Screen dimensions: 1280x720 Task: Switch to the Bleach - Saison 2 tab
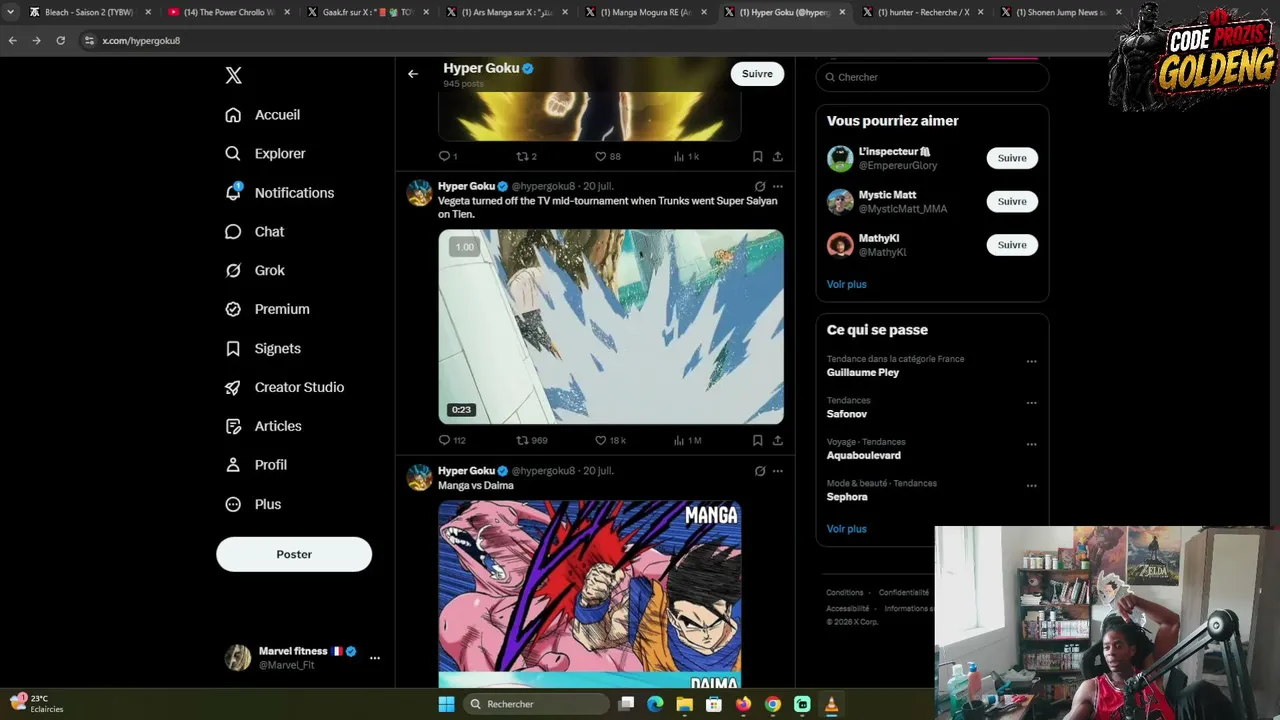[x=89, y=12]
